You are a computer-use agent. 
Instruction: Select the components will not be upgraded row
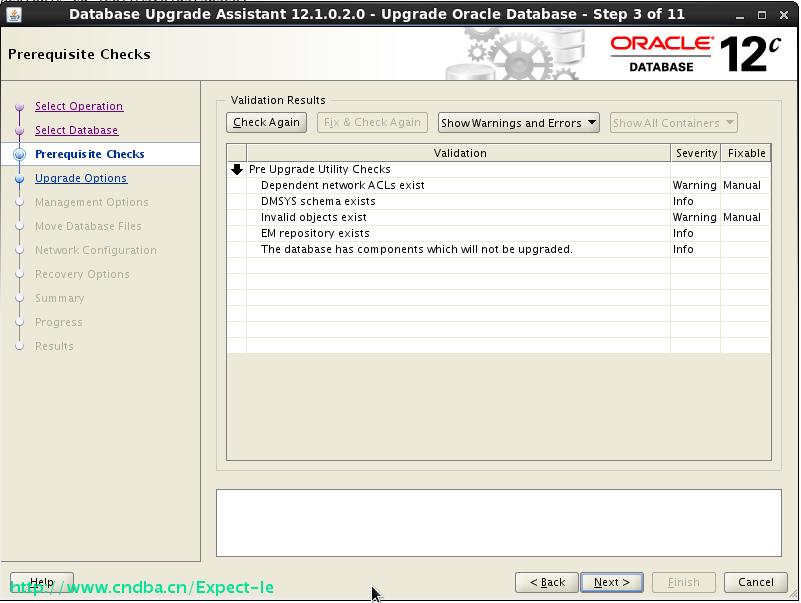click(499, 249)
